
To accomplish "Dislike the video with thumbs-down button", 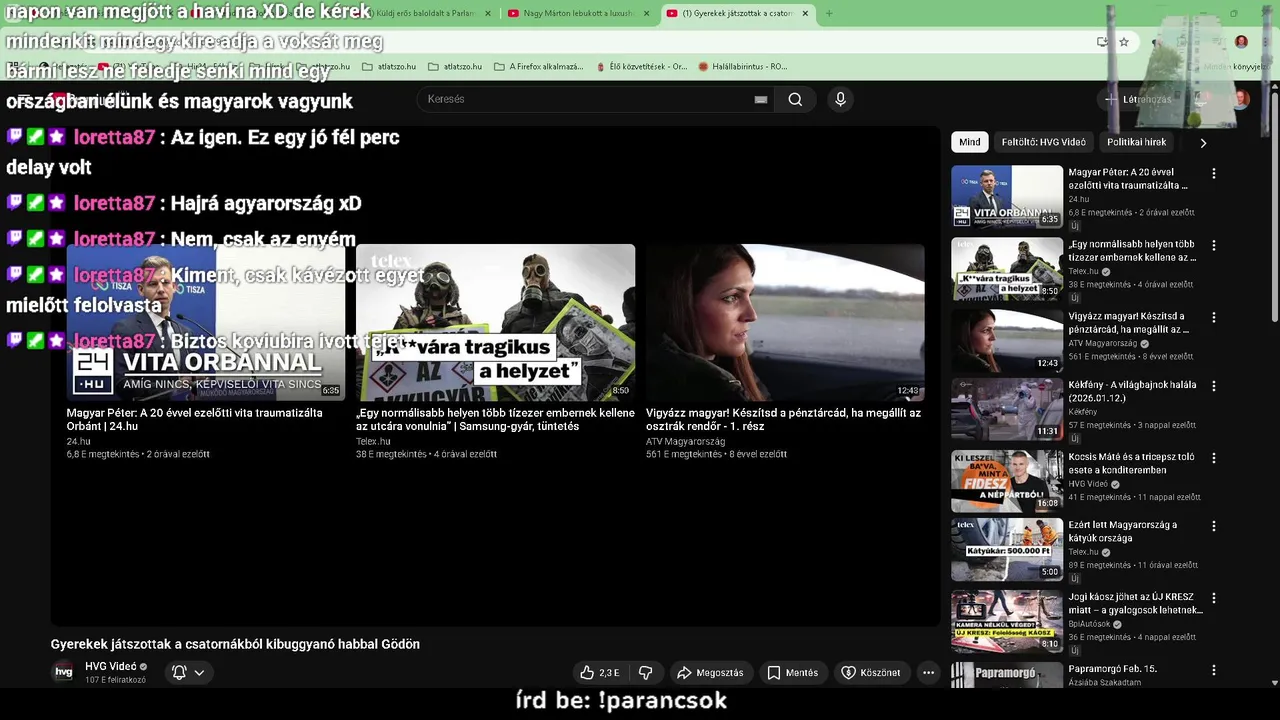I will point(646,673).
